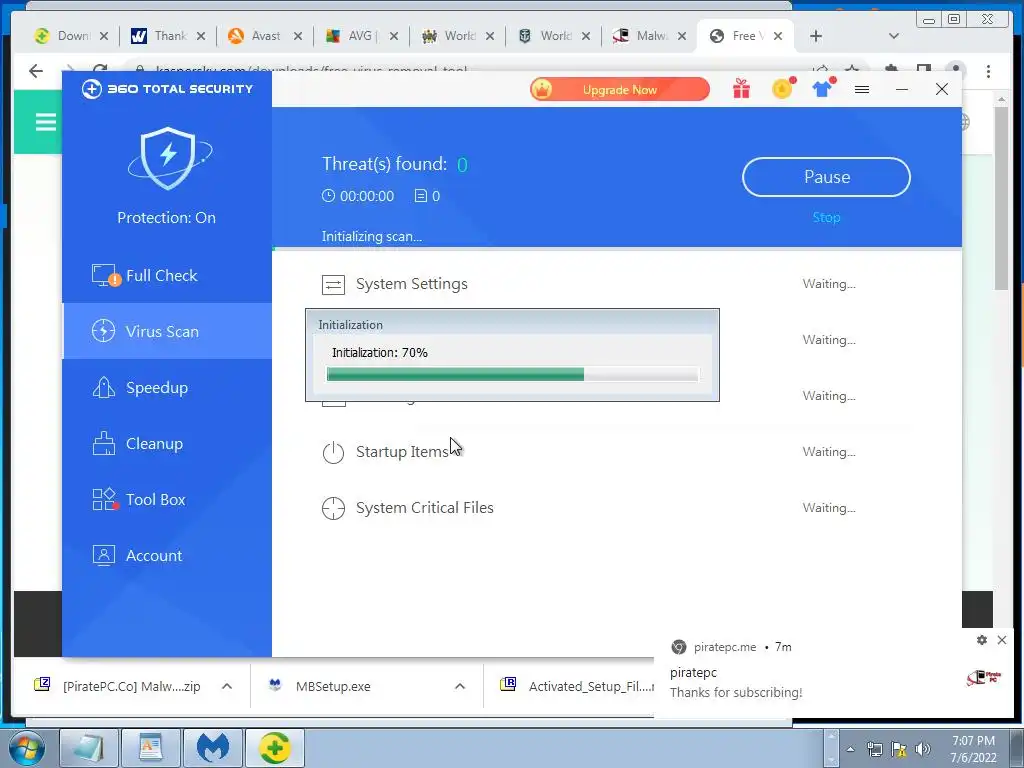Open 360 Total Security taskbar icon

click(x=274, y=748)
